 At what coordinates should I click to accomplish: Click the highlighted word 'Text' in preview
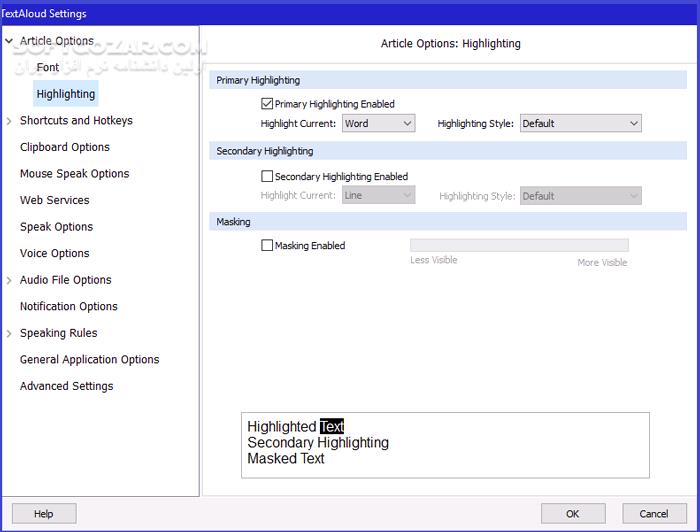[x=332, y=427]
